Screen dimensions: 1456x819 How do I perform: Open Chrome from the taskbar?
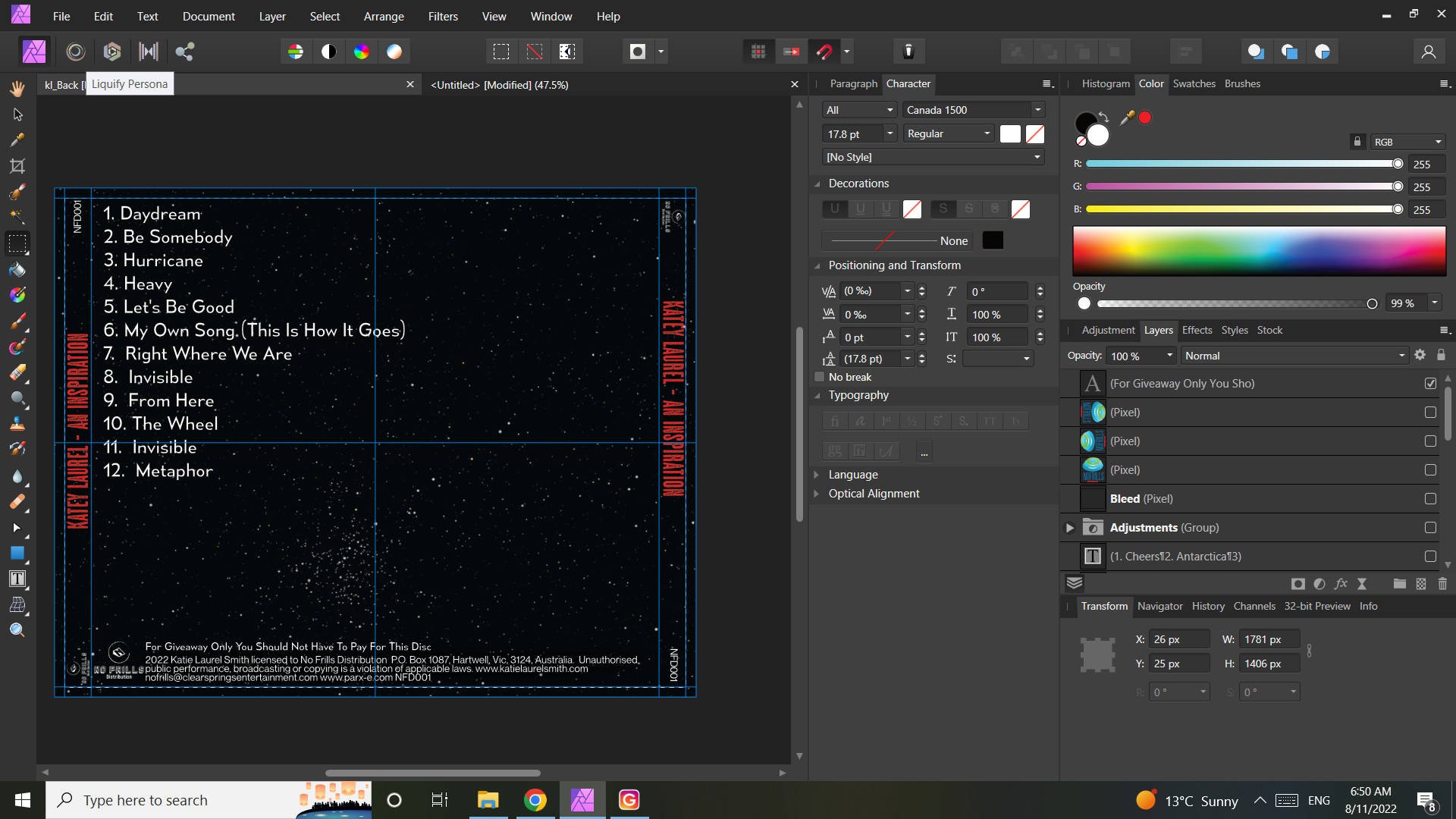535,800
